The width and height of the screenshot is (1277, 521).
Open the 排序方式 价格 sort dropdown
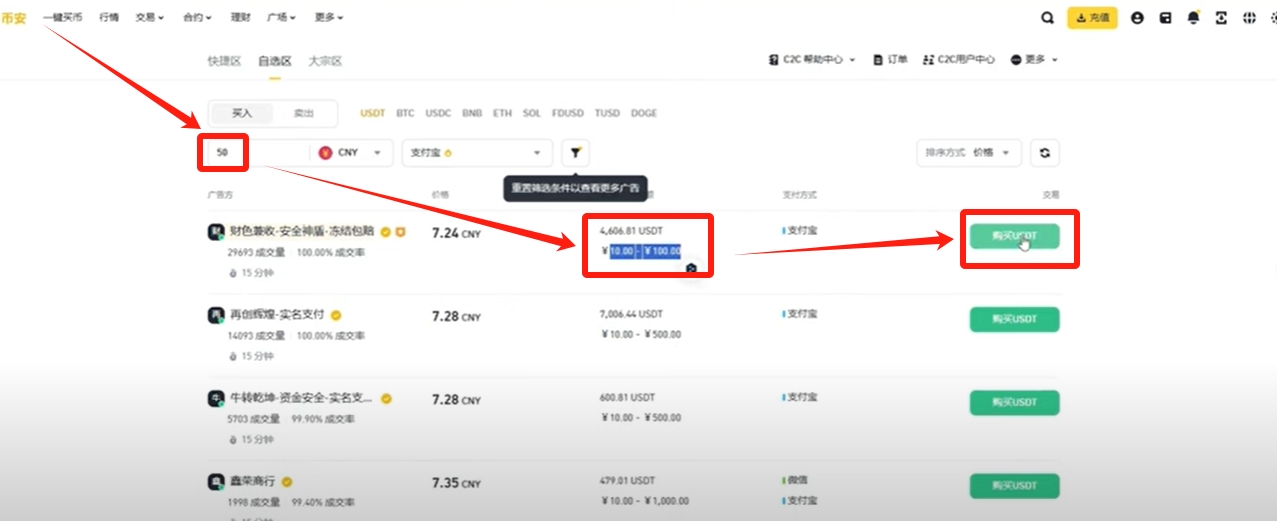pos(968,153)
